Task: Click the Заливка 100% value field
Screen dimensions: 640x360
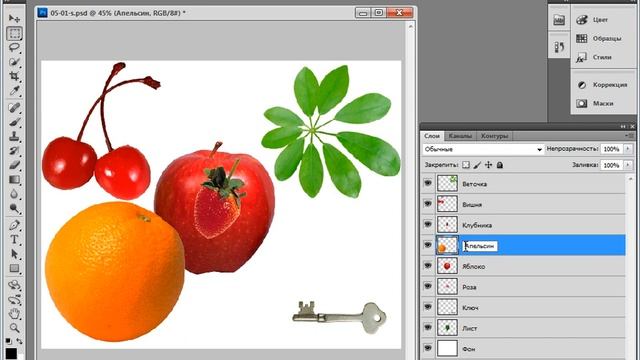Action: pyautogui.click(x=612, y=165)
